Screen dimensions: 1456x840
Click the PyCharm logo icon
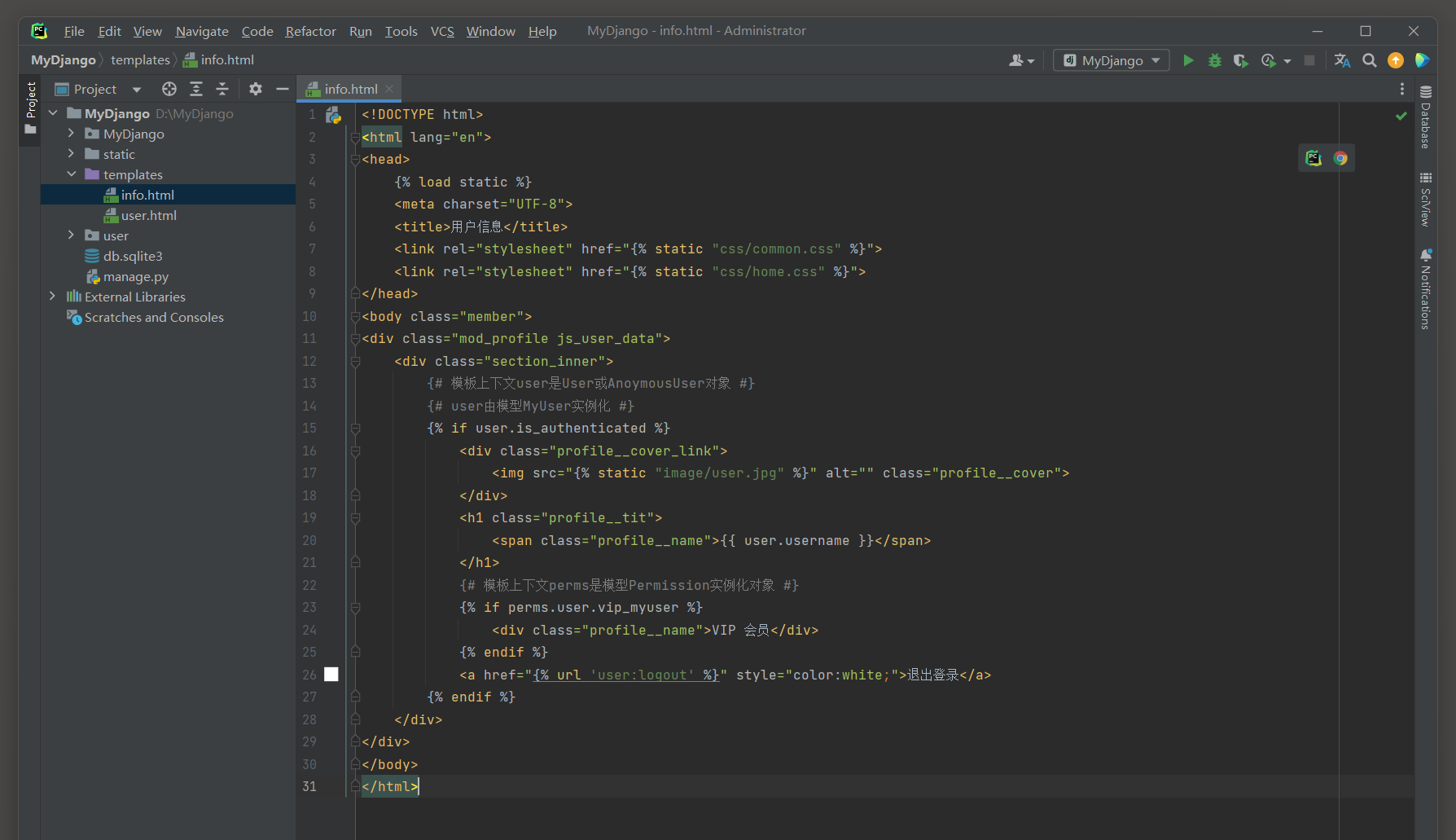(x=39, y=31)
